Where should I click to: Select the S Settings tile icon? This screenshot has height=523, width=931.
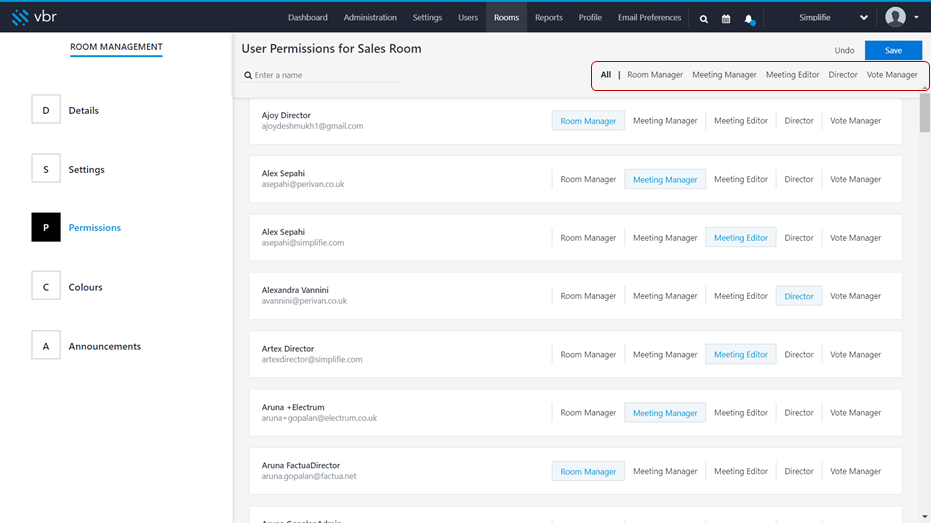(x=46, y=169)
